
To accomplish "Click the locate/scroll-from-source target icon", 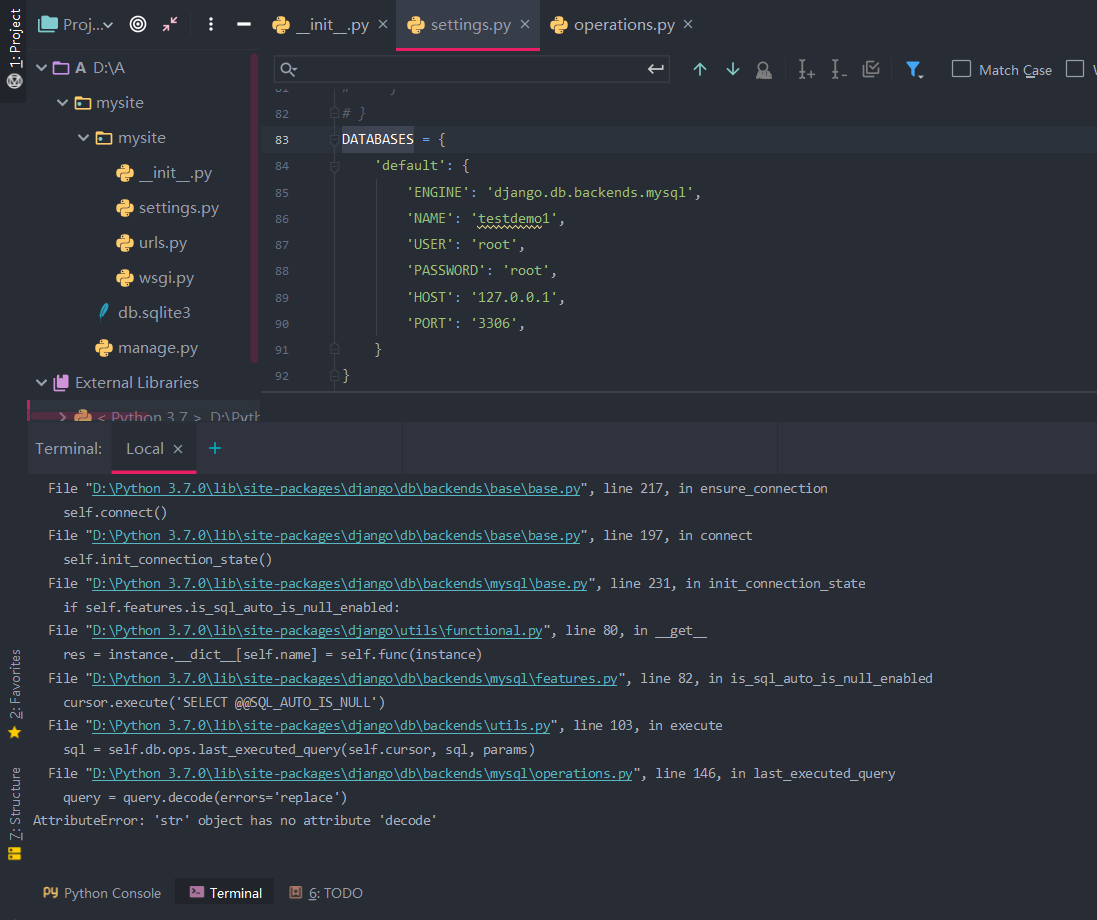I will (x=138, y=24).
